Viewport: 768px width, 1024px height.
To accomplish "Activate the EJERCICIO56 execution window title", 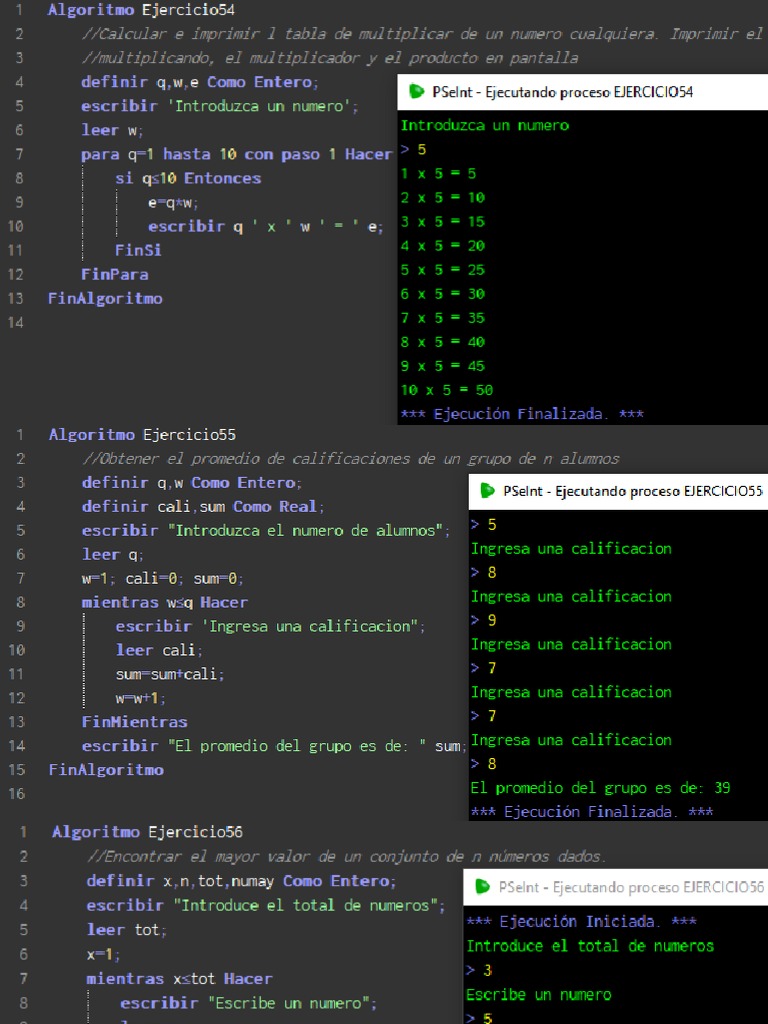I will point(630,887).
